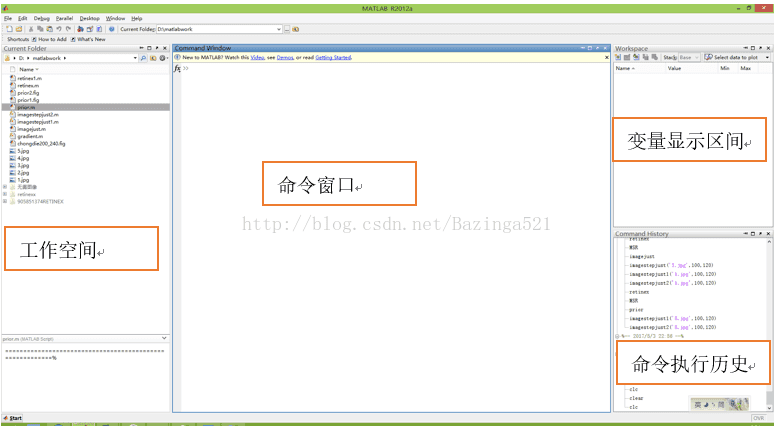Click the Copy toolbar icon
Viewport: 774px width, 427px height.
coord(40,29)
